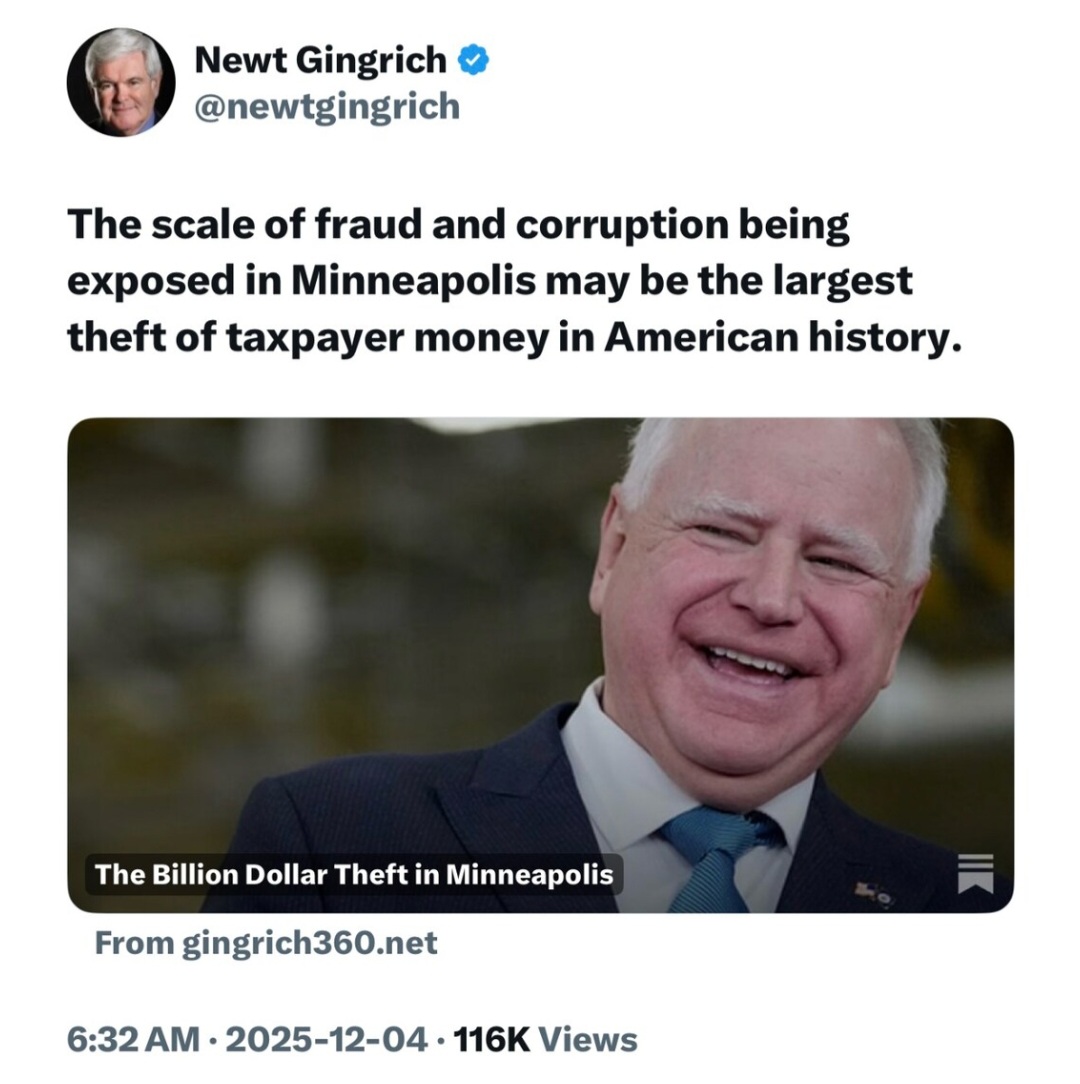The image size is (1080, 1084).
Task: Follow the From gingrich360.net source link
Action: click(266, 943)
